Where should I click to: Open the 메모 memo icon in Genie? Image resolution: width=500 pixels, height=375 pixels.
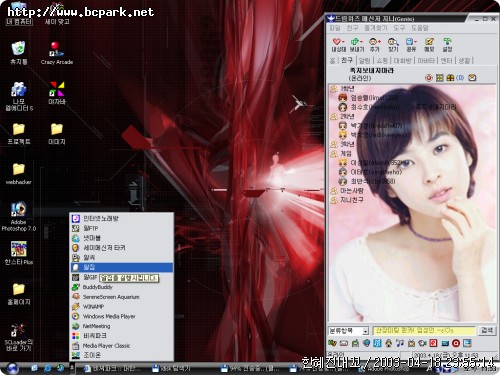click(429, 44)
